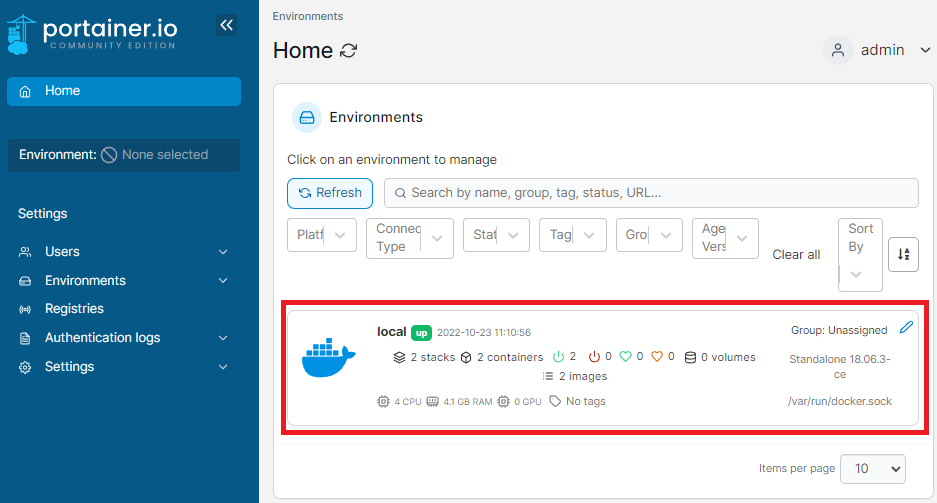Image resolution: width=937 pixels, height=503 pixels.
Task: Click the Group: Unassigned text
Action: [839, 330]
